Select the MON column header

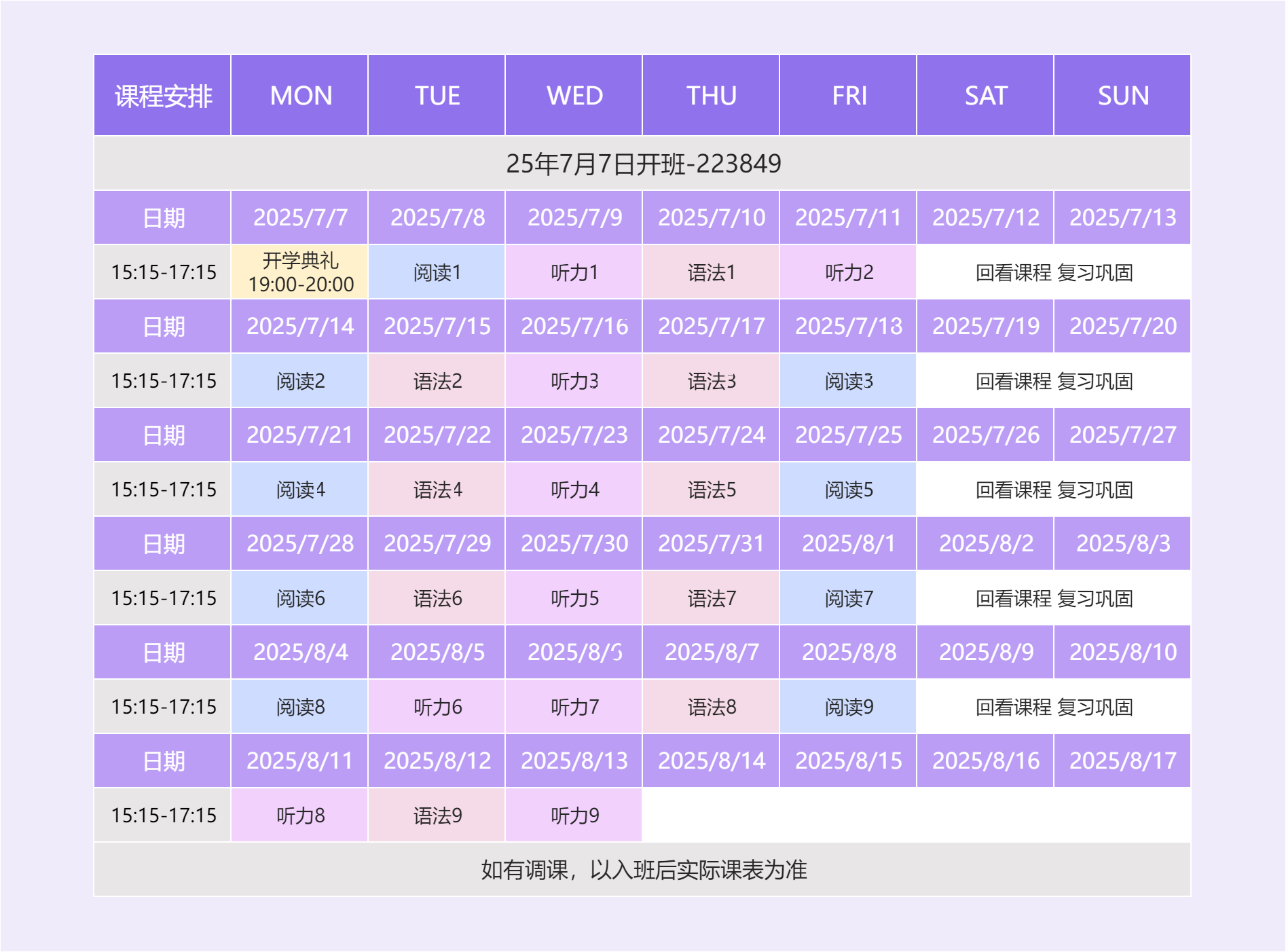(300, 96)
